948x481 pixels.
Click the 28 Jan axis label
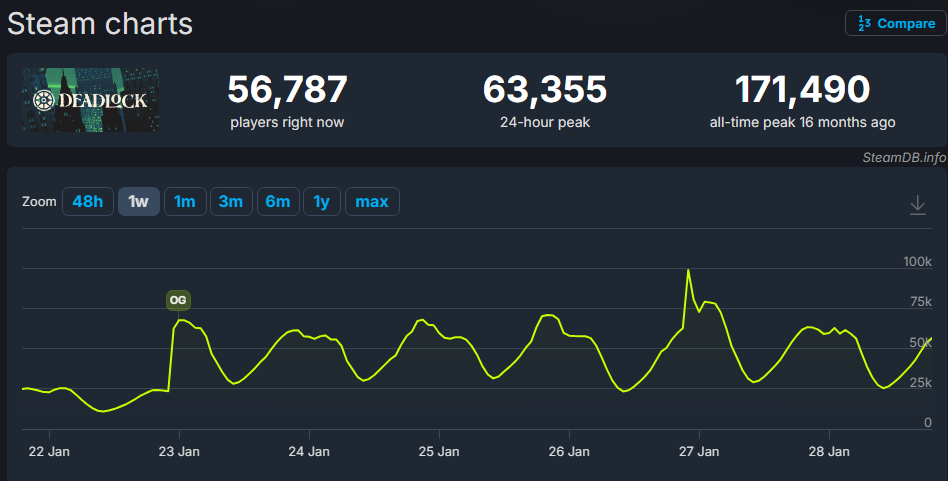coord(829,451)
